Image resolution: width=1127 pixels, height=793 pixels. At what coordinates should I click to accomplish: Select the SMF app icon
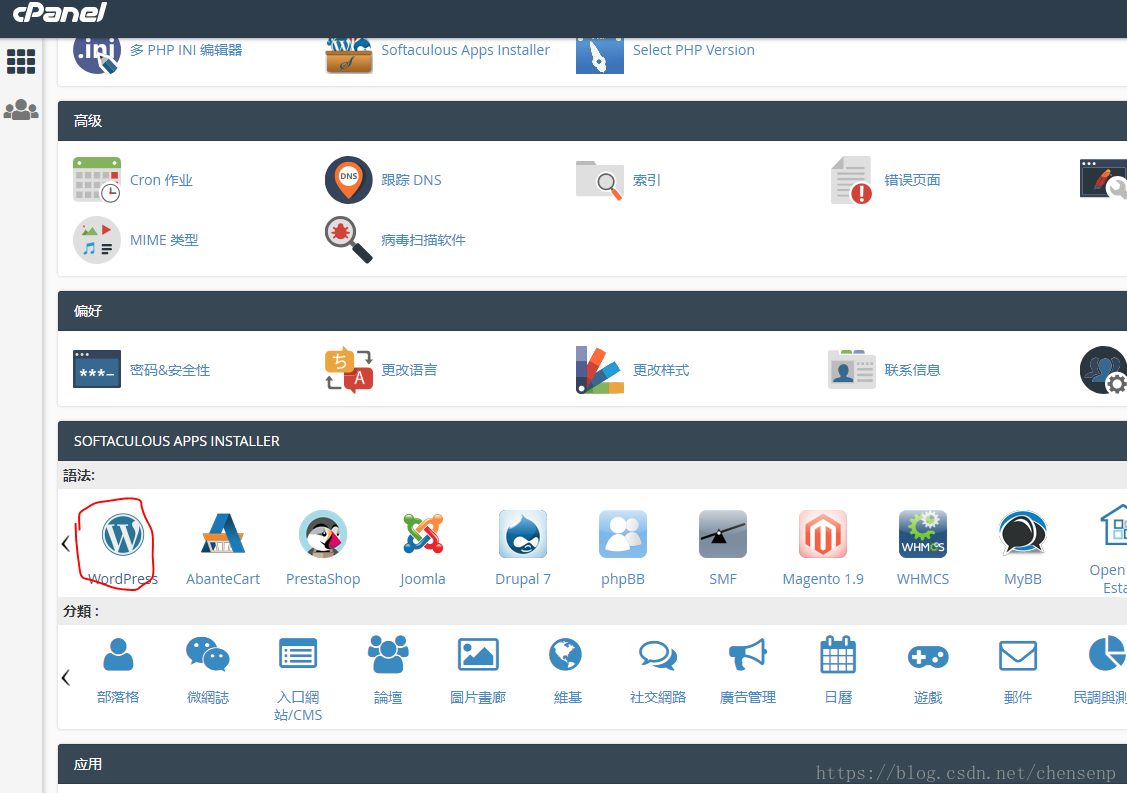point(722,534)
